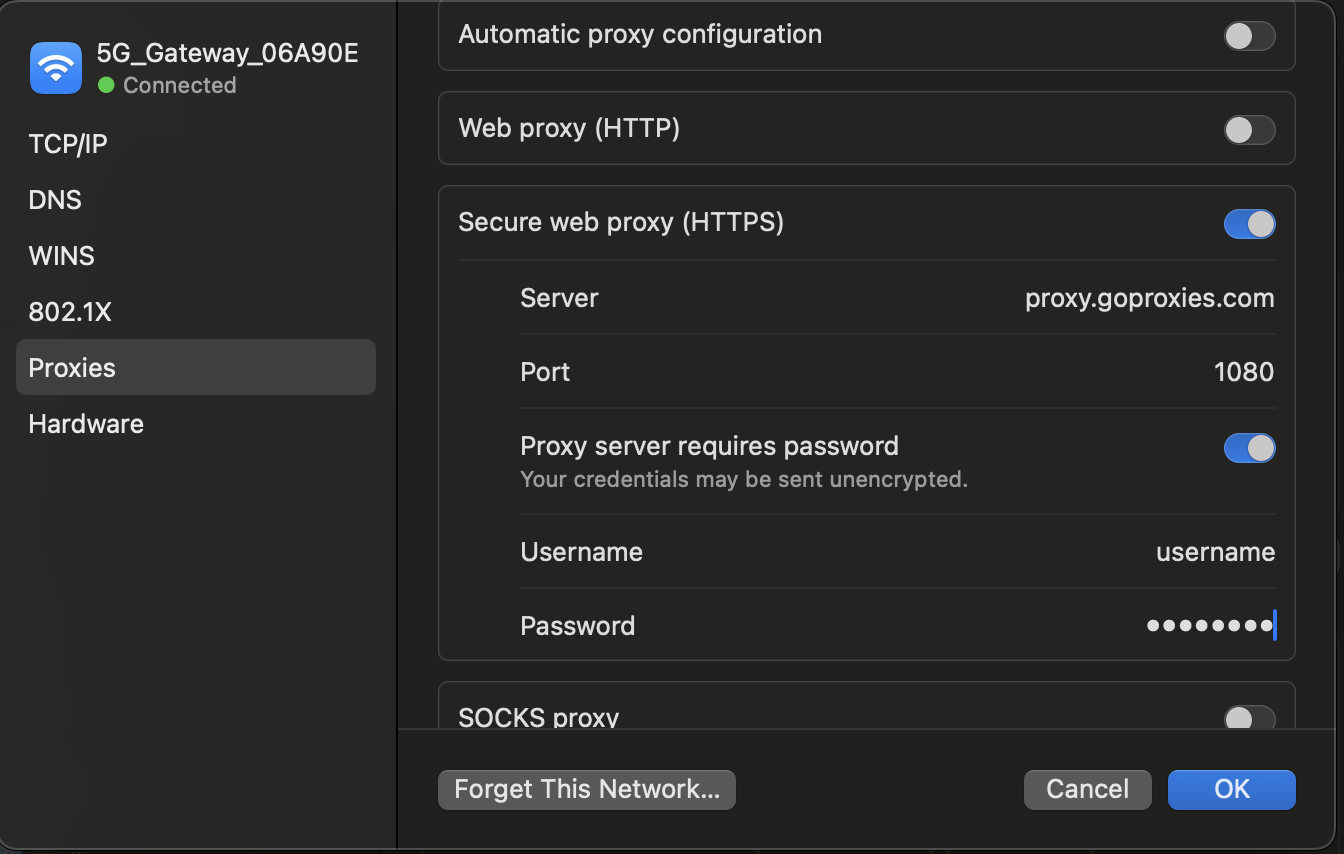
Task: Toggle off Proxy server requires password
Action: (1249, 448)
